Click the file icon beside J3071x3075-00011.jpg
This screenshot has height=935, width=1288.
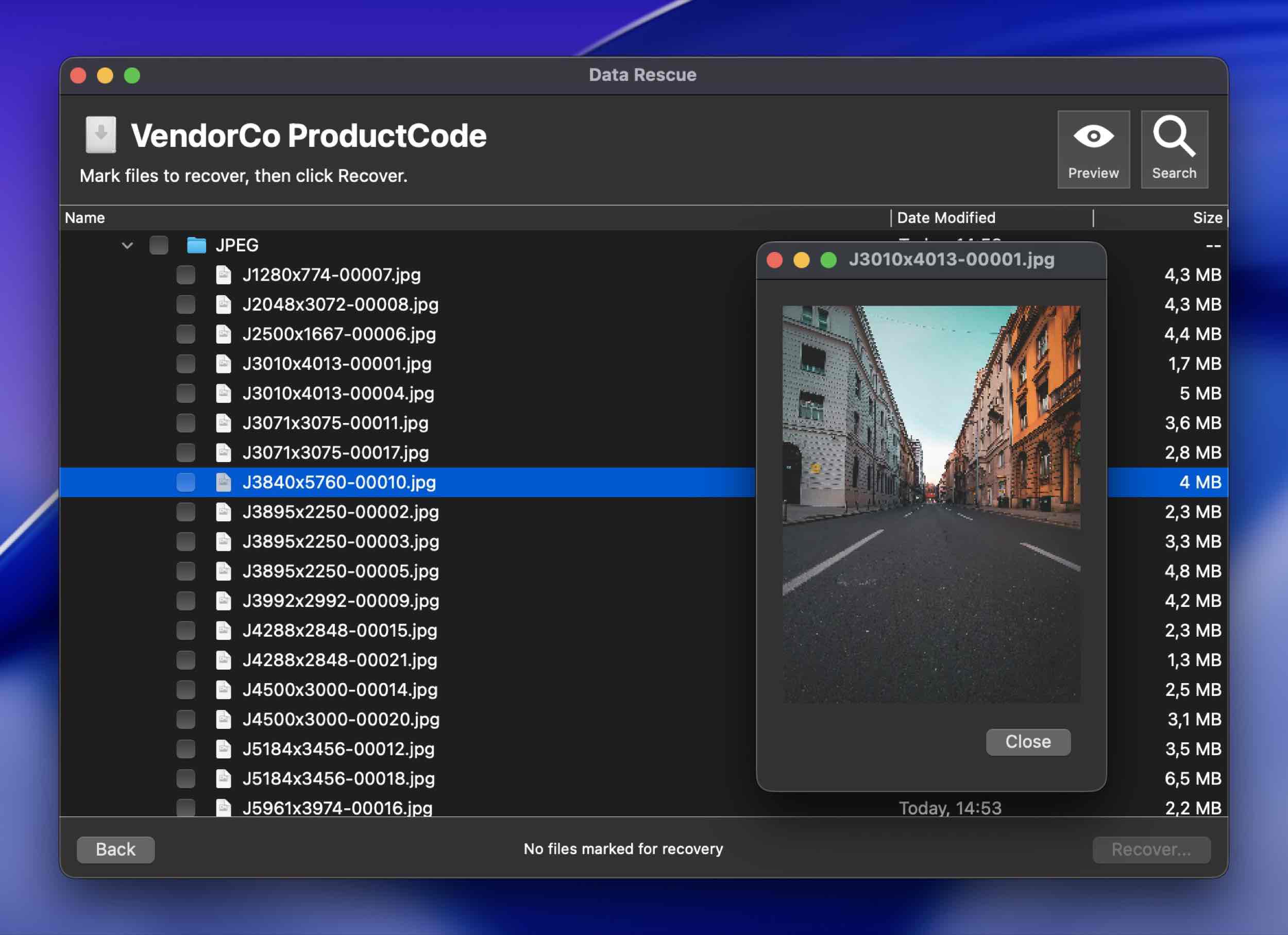point(223,422)
